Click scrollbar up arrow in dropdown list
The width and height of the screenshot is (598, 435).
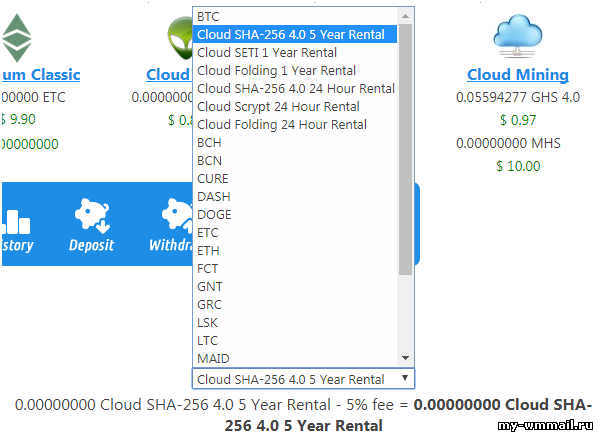[405, 16]
